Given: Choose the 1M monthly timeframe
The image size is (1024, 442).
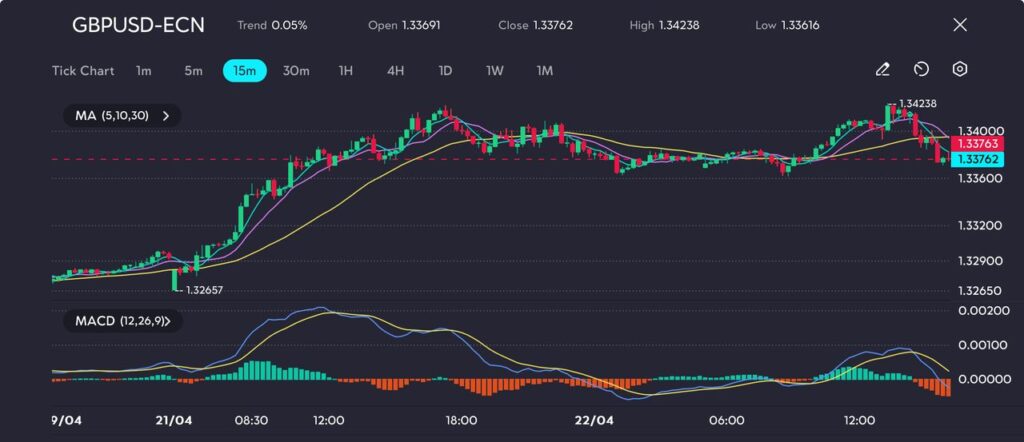Looking at the screenshot, I should (x=544, y=71).
